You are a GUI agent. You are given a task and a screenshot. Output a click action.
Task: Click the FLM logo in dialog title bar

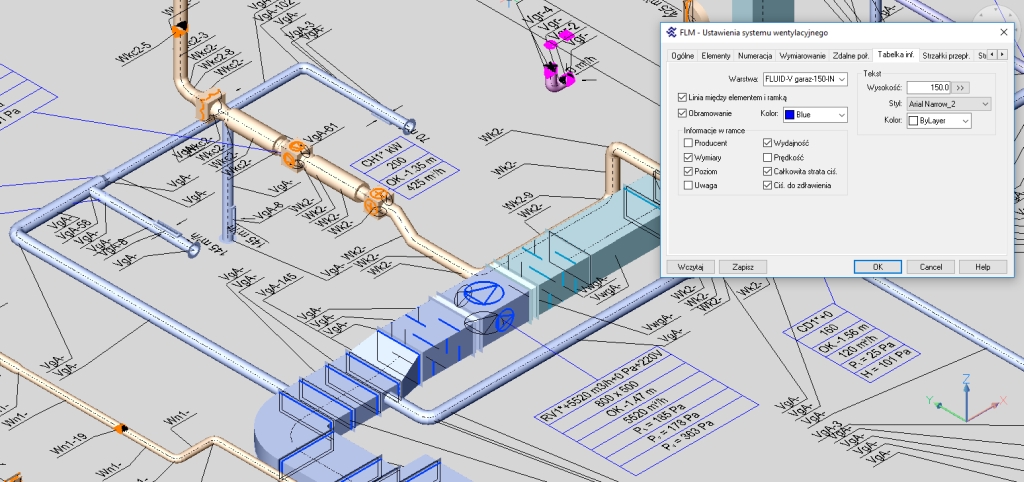point(669,32)
